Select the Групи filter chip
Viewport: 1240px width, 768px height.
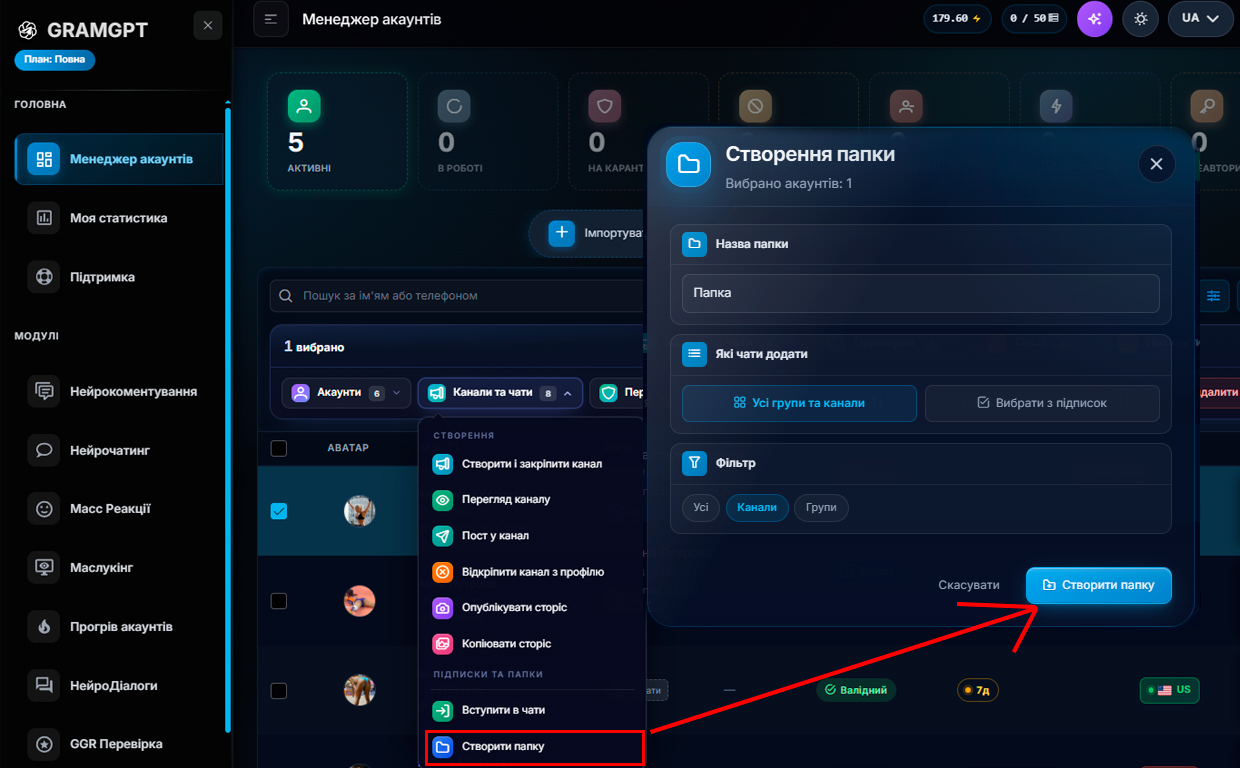tap(821, 508)
